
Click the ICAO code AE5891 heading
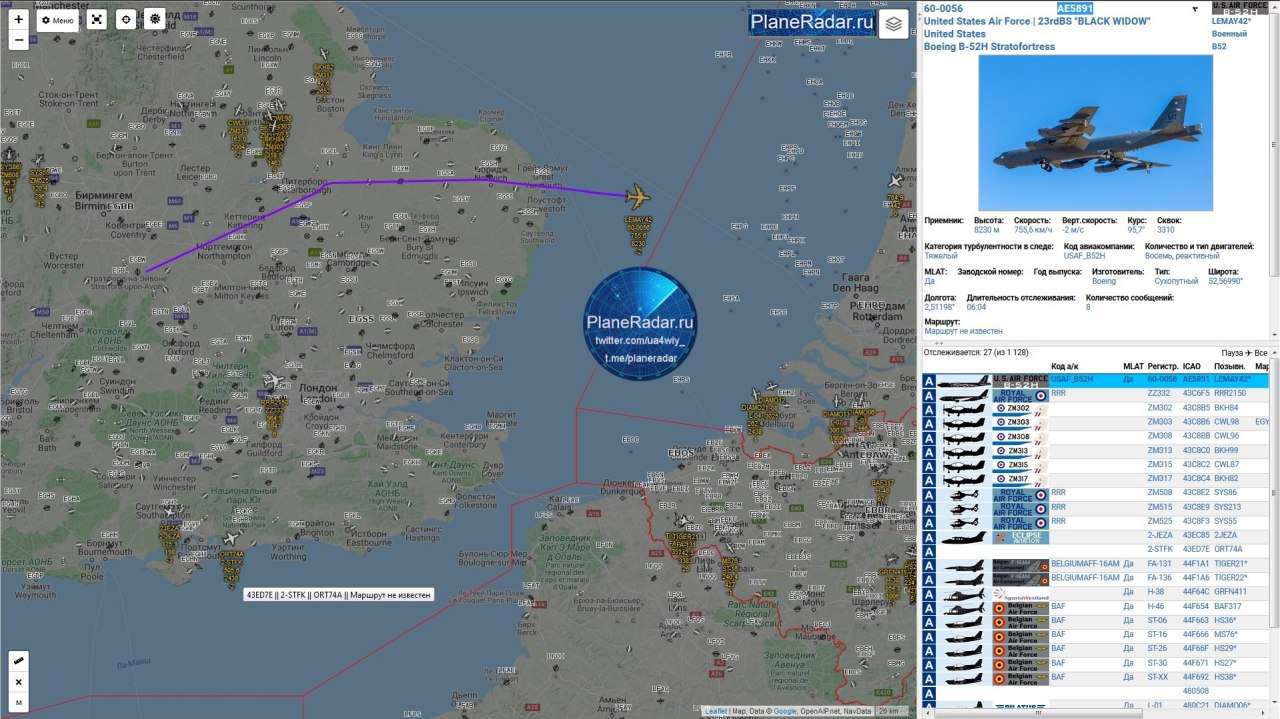click(1077, 8)
